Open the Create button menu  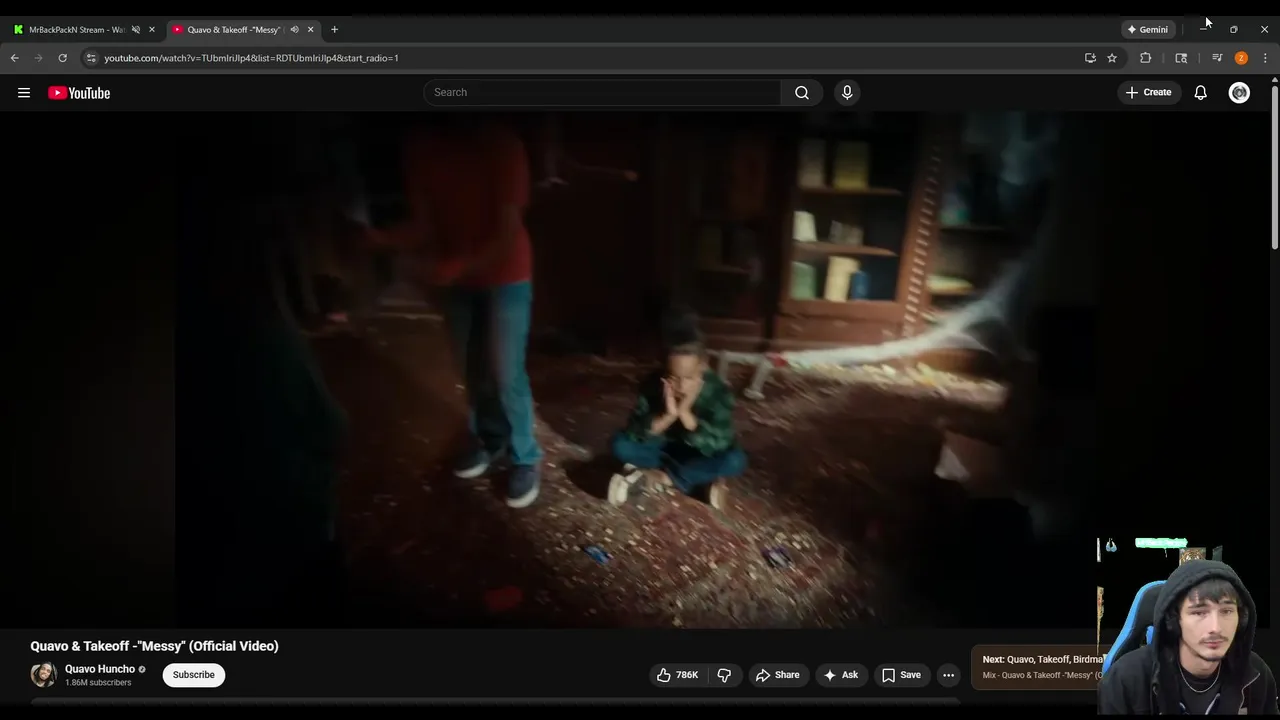tap(1148, 93)
